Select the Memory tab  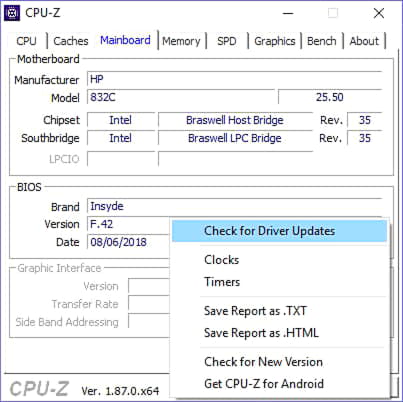pos(181,41)
